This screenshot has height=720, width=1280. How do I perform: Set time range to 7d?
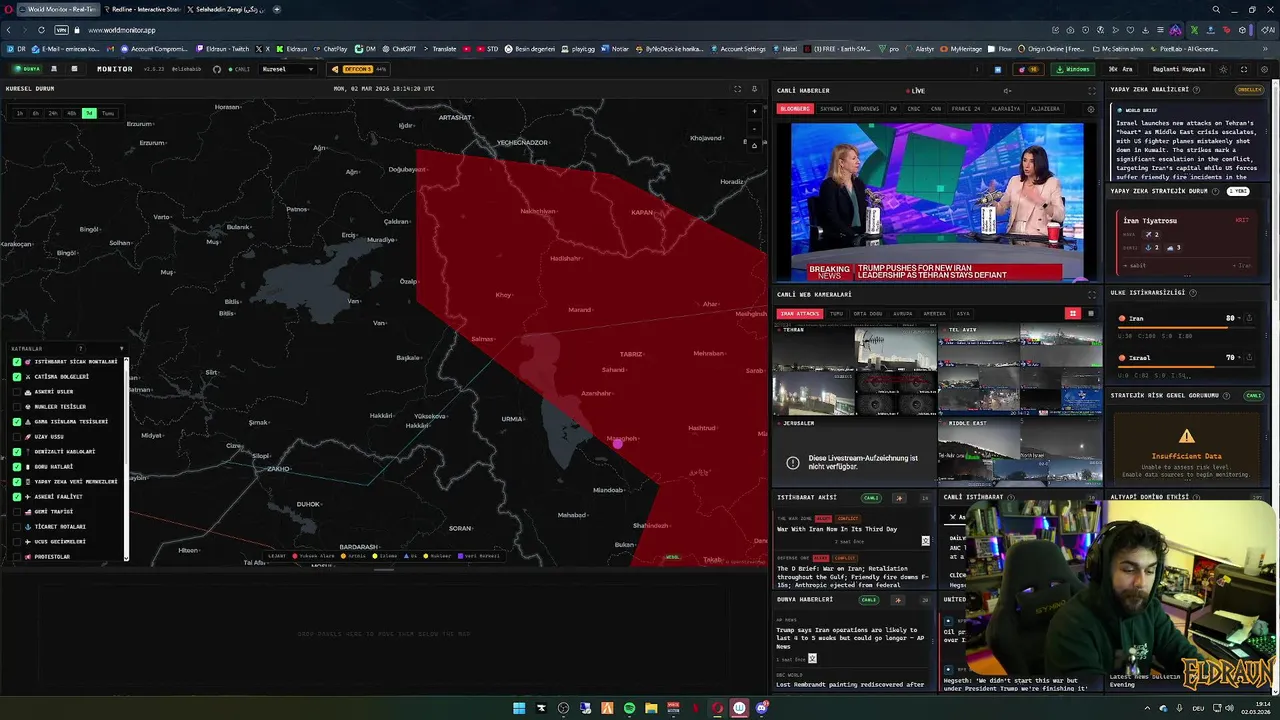pos(89,113)
